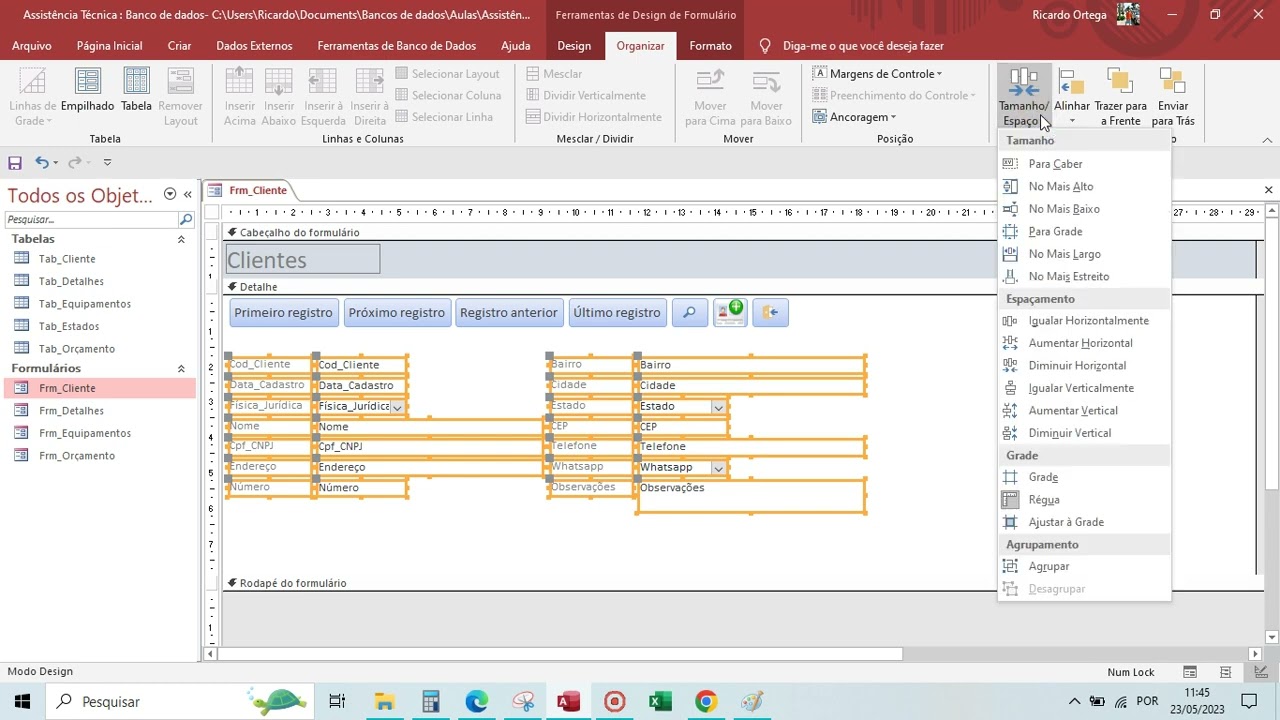Open the Estado combo box dropdown arrow
The height and width of the screenshot is (720, 1280).
(718, 407)
